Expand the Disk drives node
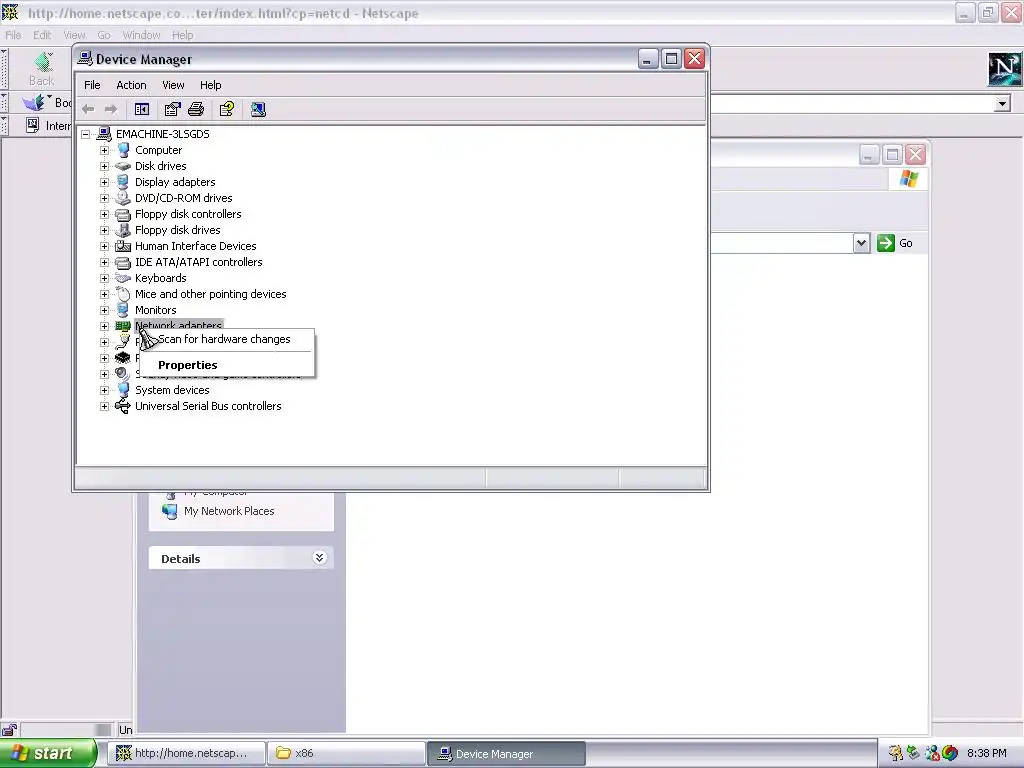Image resolution: width=1024 pixels, height=768 pixels. [104, 166]
